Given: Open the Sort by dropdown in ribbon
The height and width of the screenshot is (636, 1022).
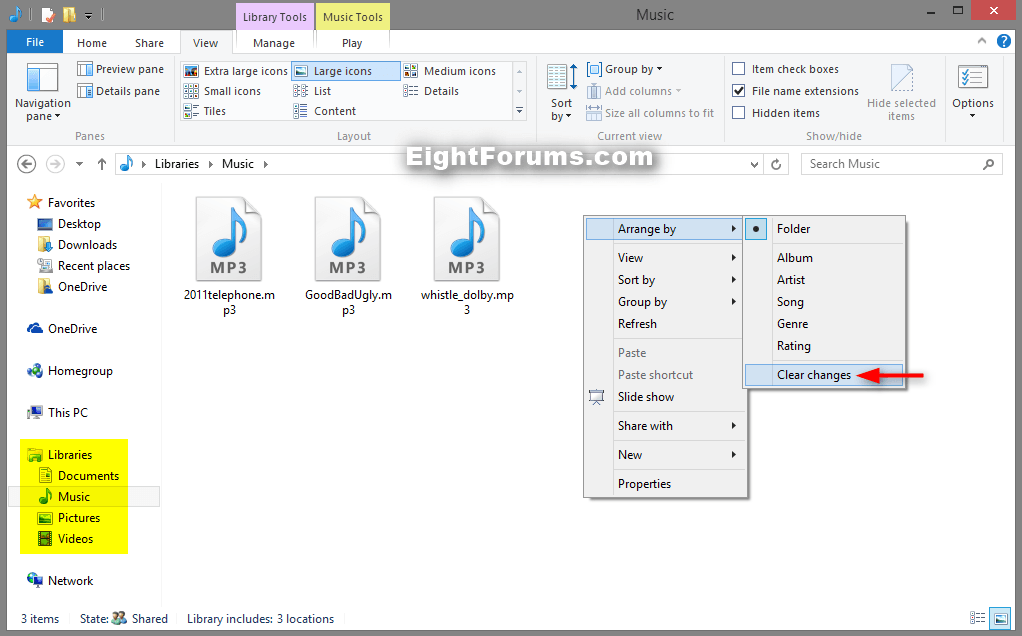Looking at the screenshot, I should [x=561, y=92].
